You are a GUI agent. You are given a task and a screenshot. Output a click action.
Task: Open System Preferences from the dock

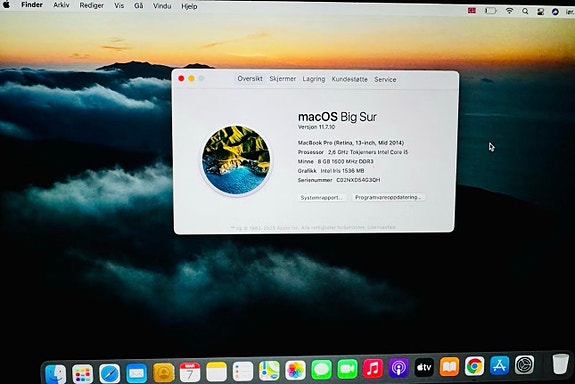[x=524, y=365]
